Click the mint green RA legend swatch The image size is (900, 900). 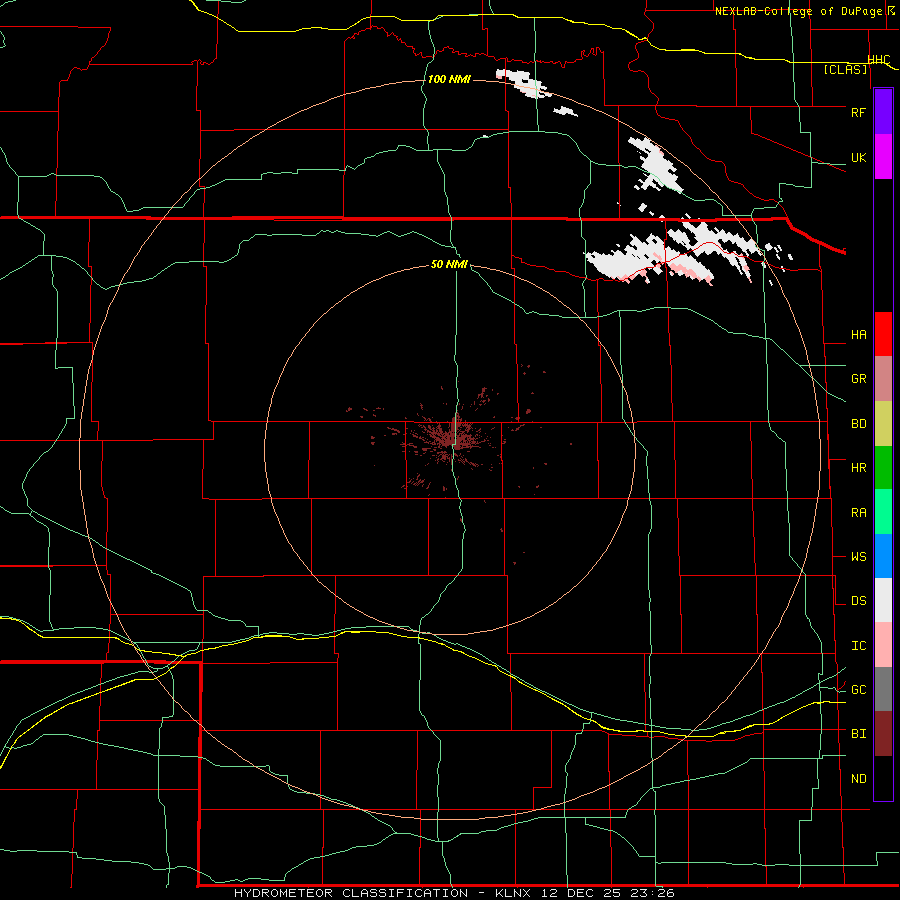[x=883, y=512]
